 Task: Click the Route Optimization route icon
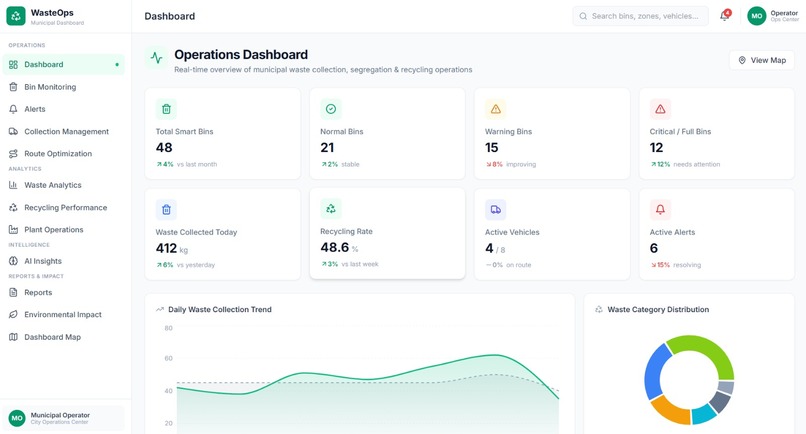tap(13, 154)
